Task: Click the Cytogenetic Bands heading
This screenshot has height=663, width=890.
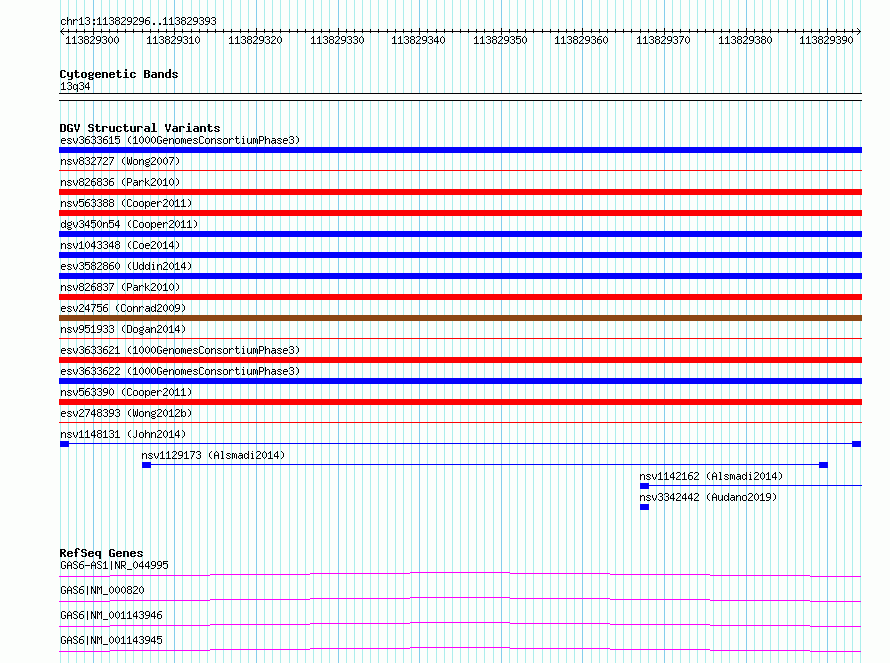Action: click(x=119, y=74)
